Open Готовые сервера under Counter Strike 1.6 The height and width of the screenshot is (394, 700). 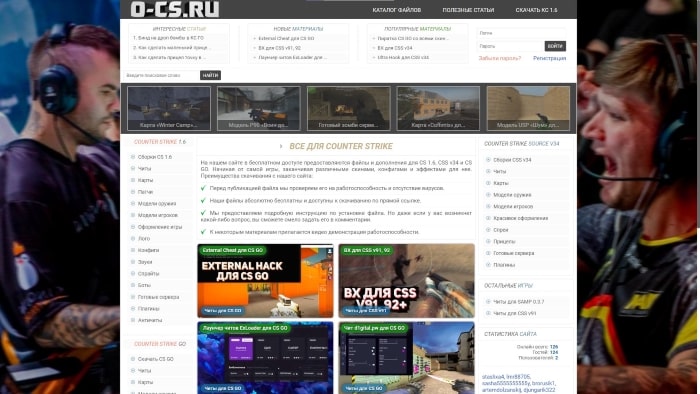pos(158,297)
